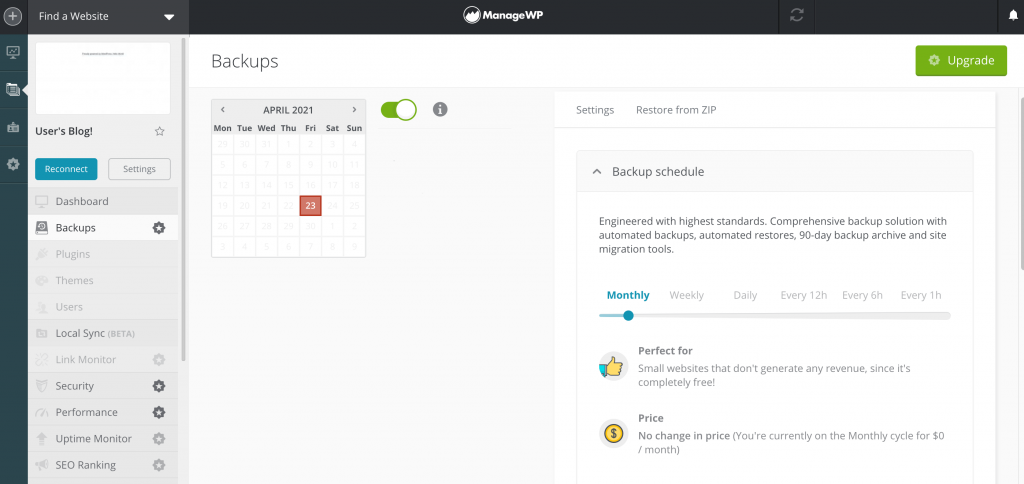Open Backups gear settings icon
Image resolution: width=1024 pixels, height=484 pixels.
[158, 228]
